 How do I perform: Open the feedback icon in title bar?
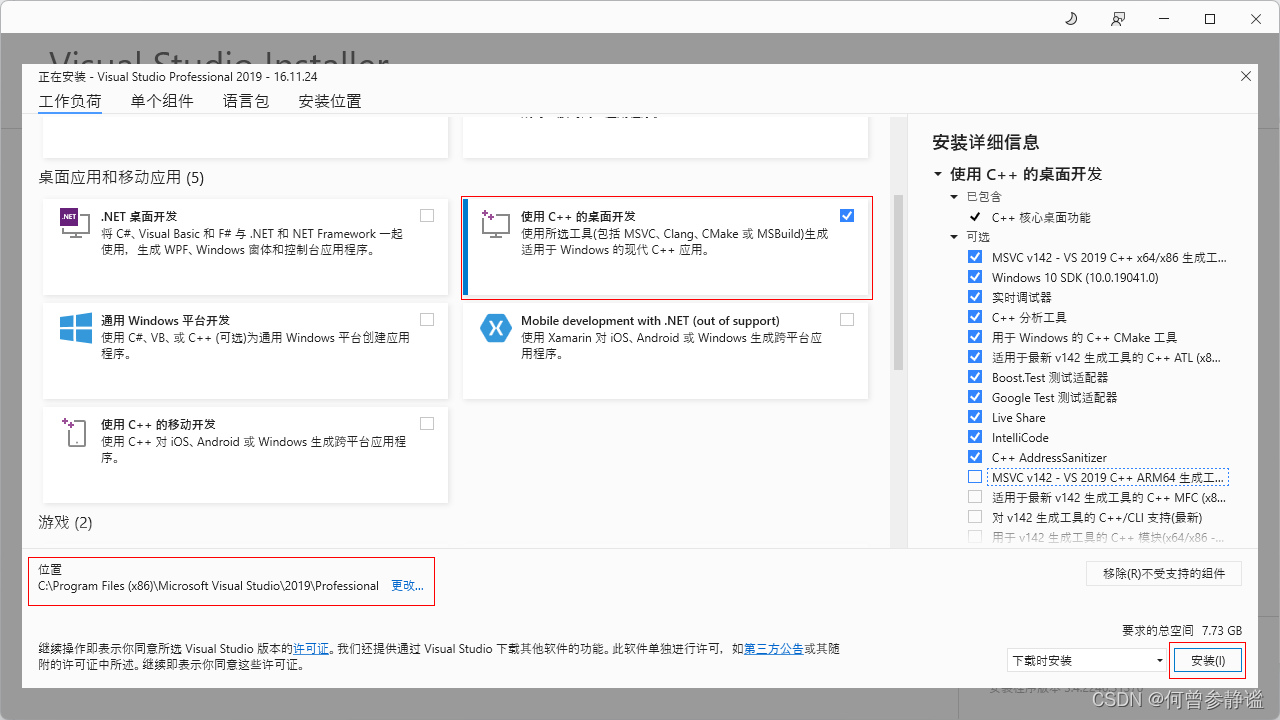[x=1117, y=19]
